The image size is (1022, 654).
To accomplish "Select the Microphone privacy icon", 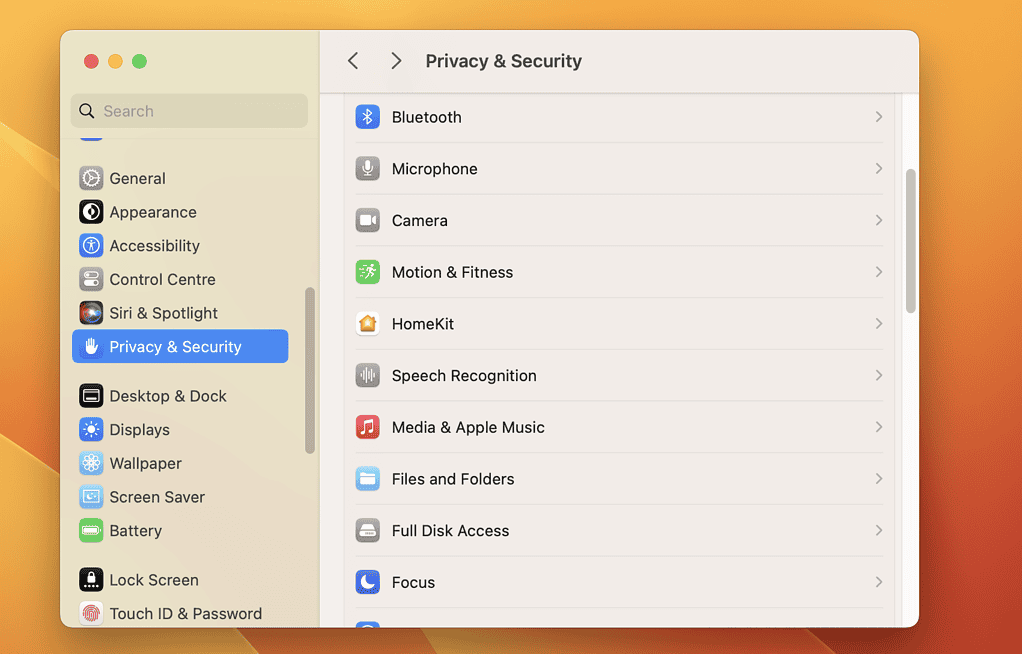I will [367, 168].
